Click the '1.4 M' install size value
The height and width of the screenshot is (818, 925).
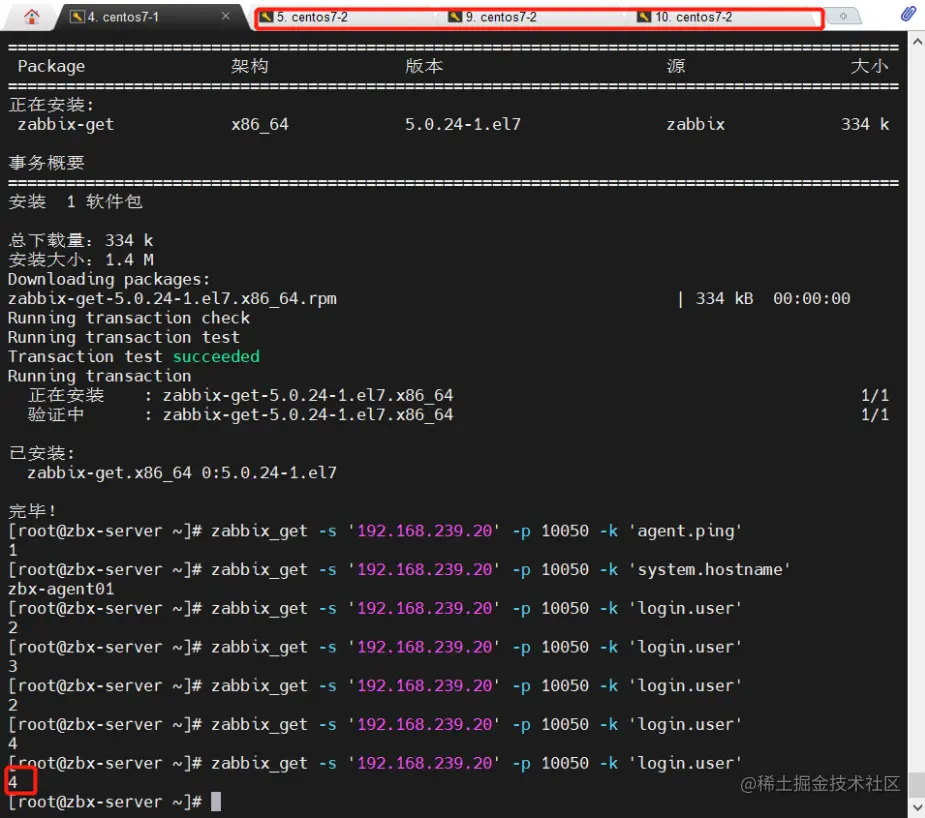point(129,259)
